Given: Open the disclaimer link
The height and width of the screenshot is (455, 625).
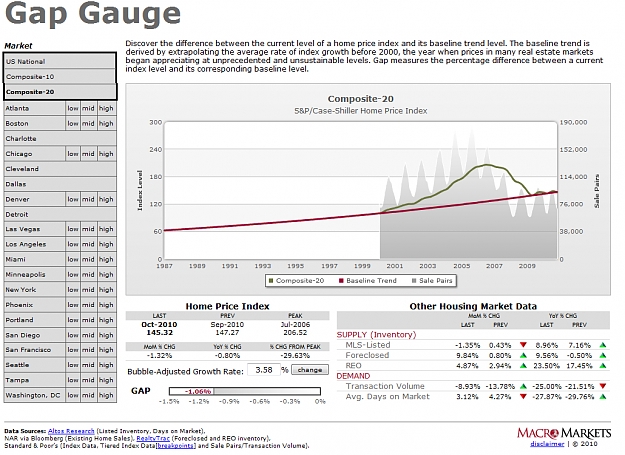Looking at the screenshot, I should click(547, 444).
